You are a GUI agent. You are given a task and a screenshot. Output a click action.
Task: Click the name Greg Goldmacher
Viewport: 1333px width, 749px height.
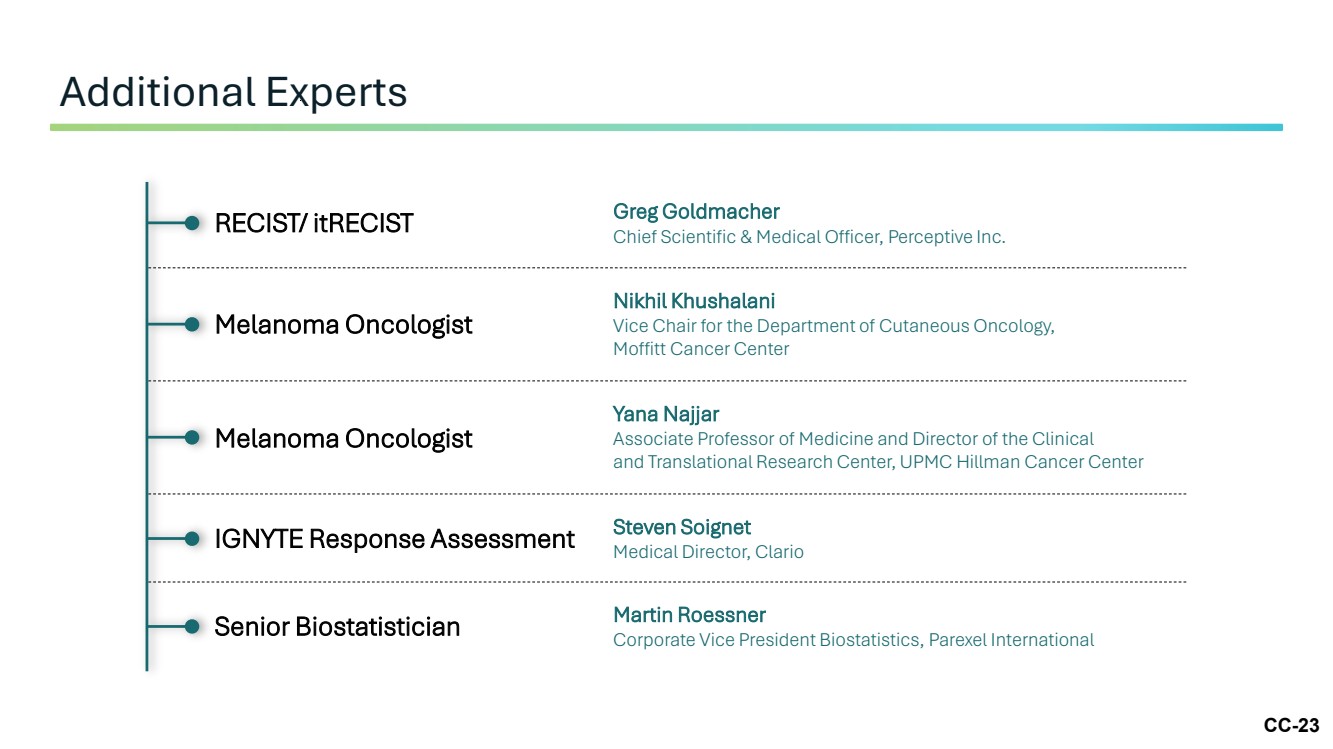pos(696,212)
